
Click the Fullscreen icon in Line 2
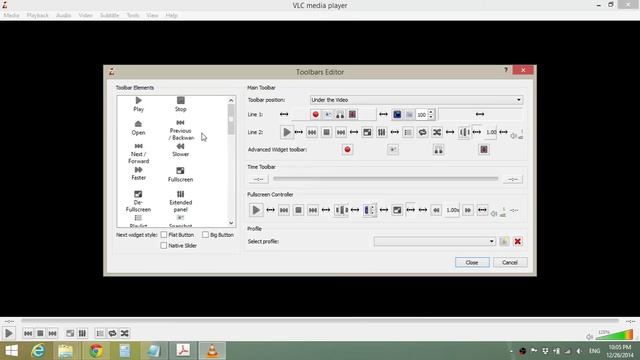367,132
